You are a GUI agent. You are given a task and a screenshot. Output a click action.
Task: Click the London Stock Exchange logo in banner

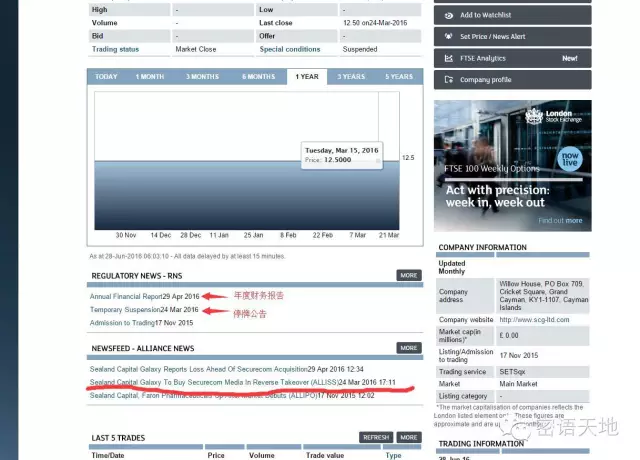pos(553,116)
